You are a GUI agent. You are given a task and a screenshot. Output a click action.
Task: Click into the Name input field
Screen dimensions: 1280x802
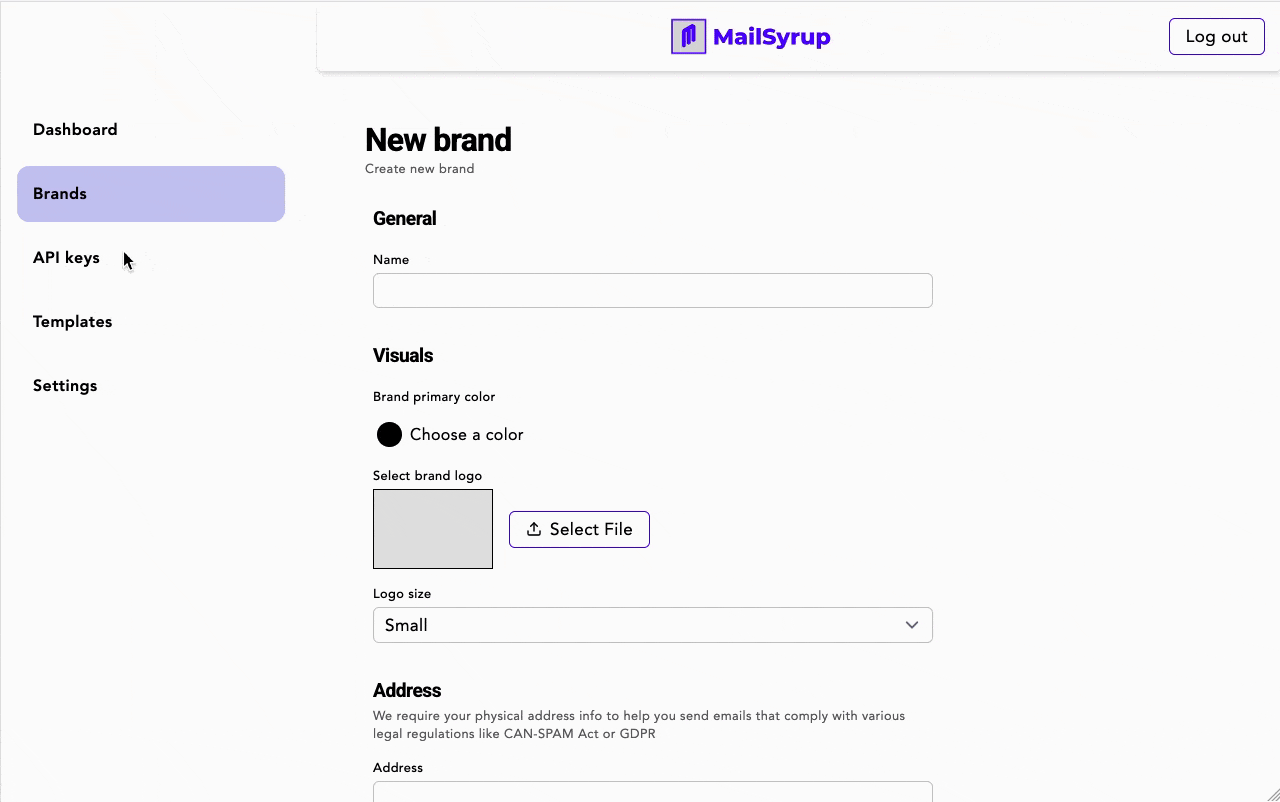652,290
